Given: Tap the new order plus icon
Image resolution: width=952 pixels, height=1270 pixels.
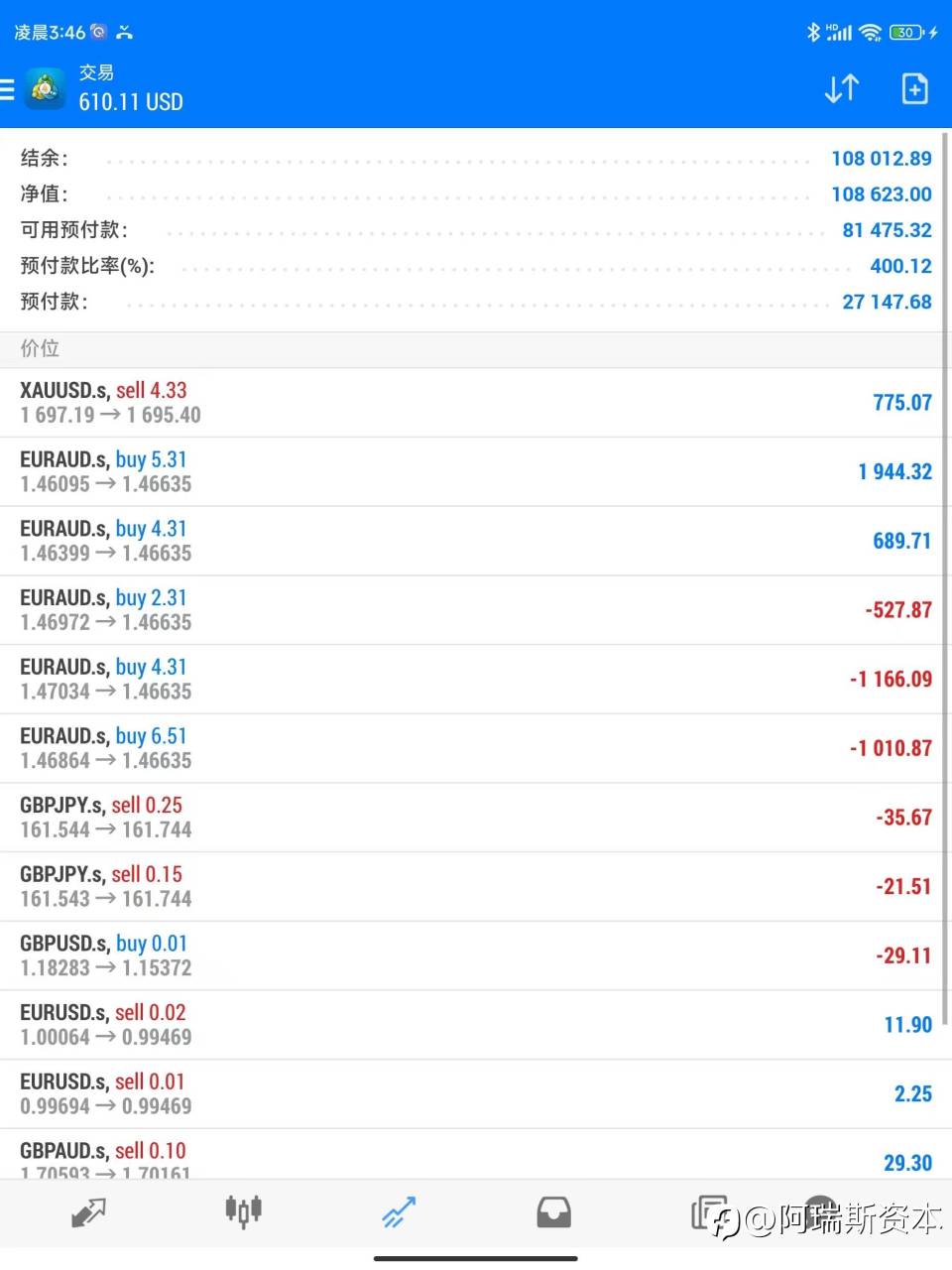Looking at the screenshot, I should (x=914, y=89).
